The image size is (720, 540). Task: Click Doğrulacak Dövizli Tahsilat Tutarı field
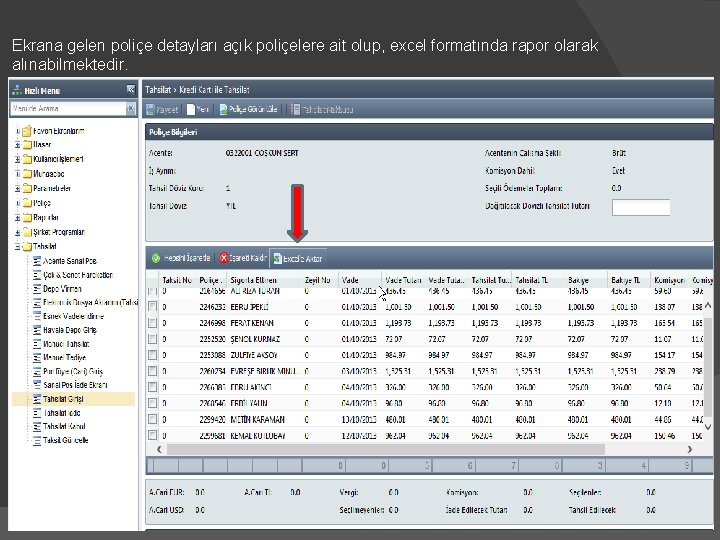[x=641, y=207]
